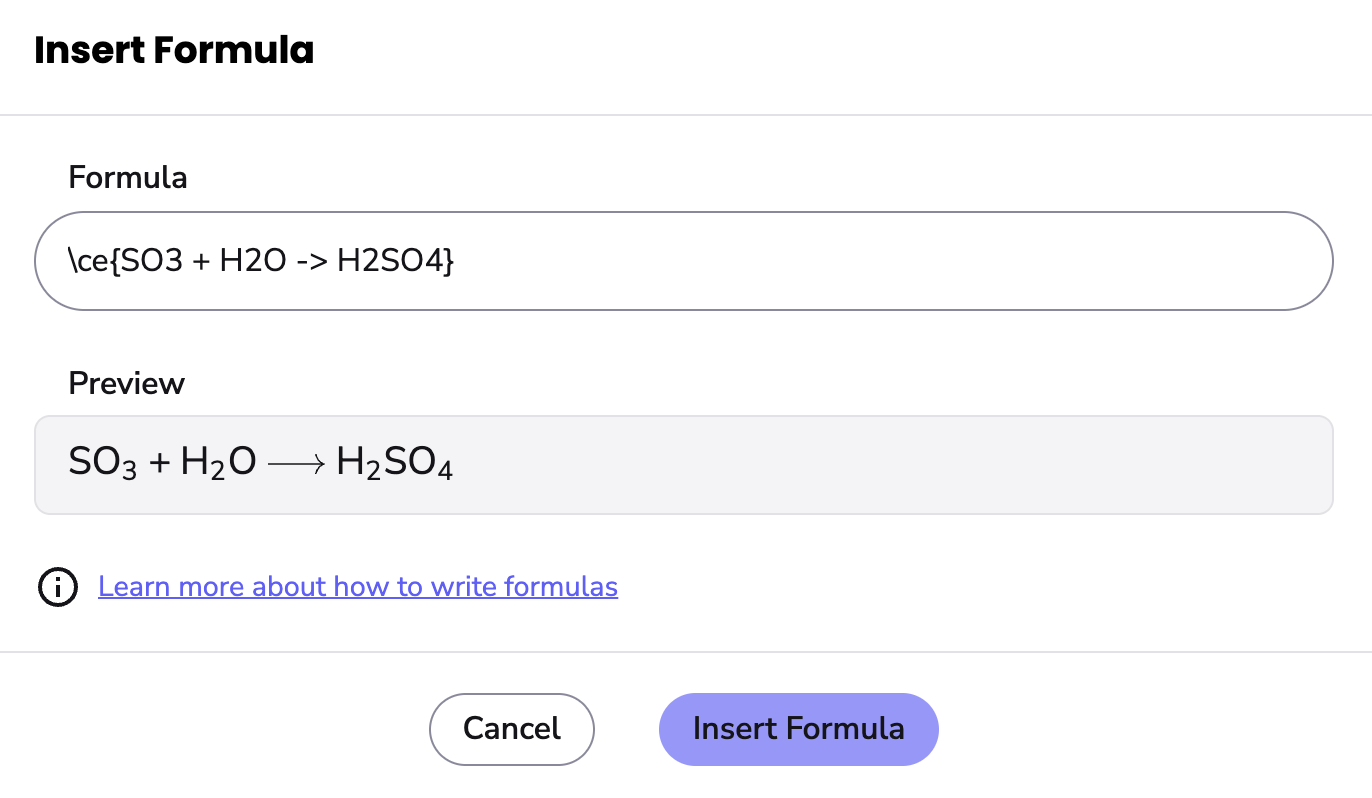Click the Insert Formula dialog title
Screen dimensions: 1372x798
pos(174,51)
